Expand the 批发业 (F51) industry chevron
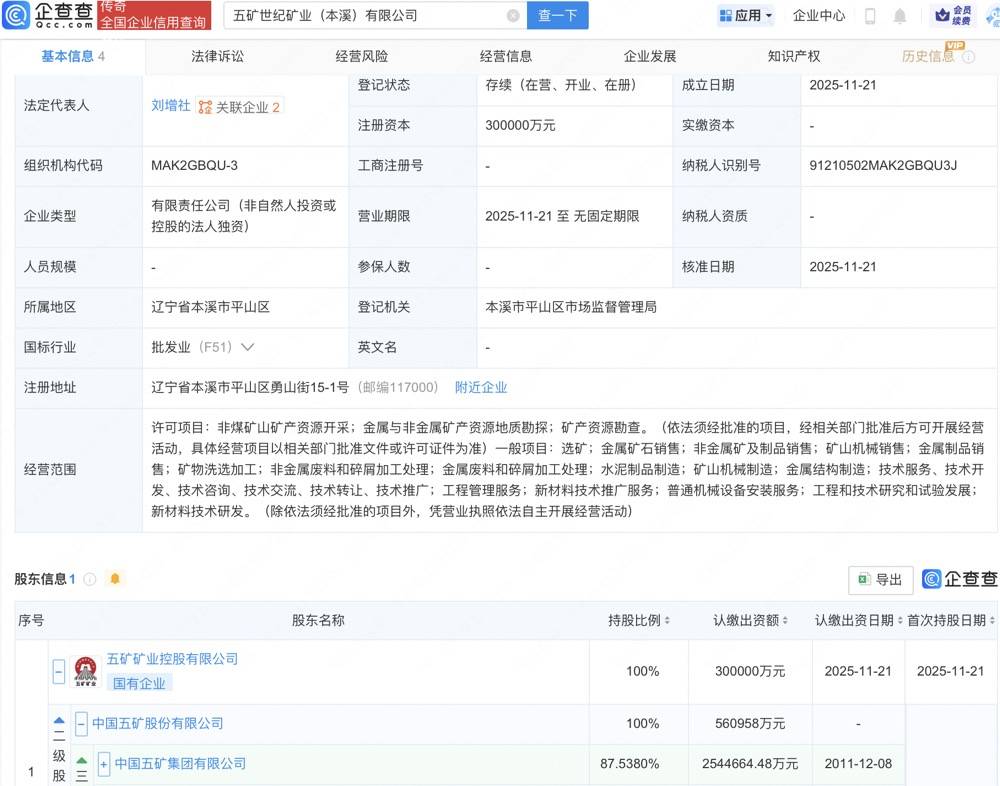The height and width of the screenshot is (786, 1000). click(247, 347)
